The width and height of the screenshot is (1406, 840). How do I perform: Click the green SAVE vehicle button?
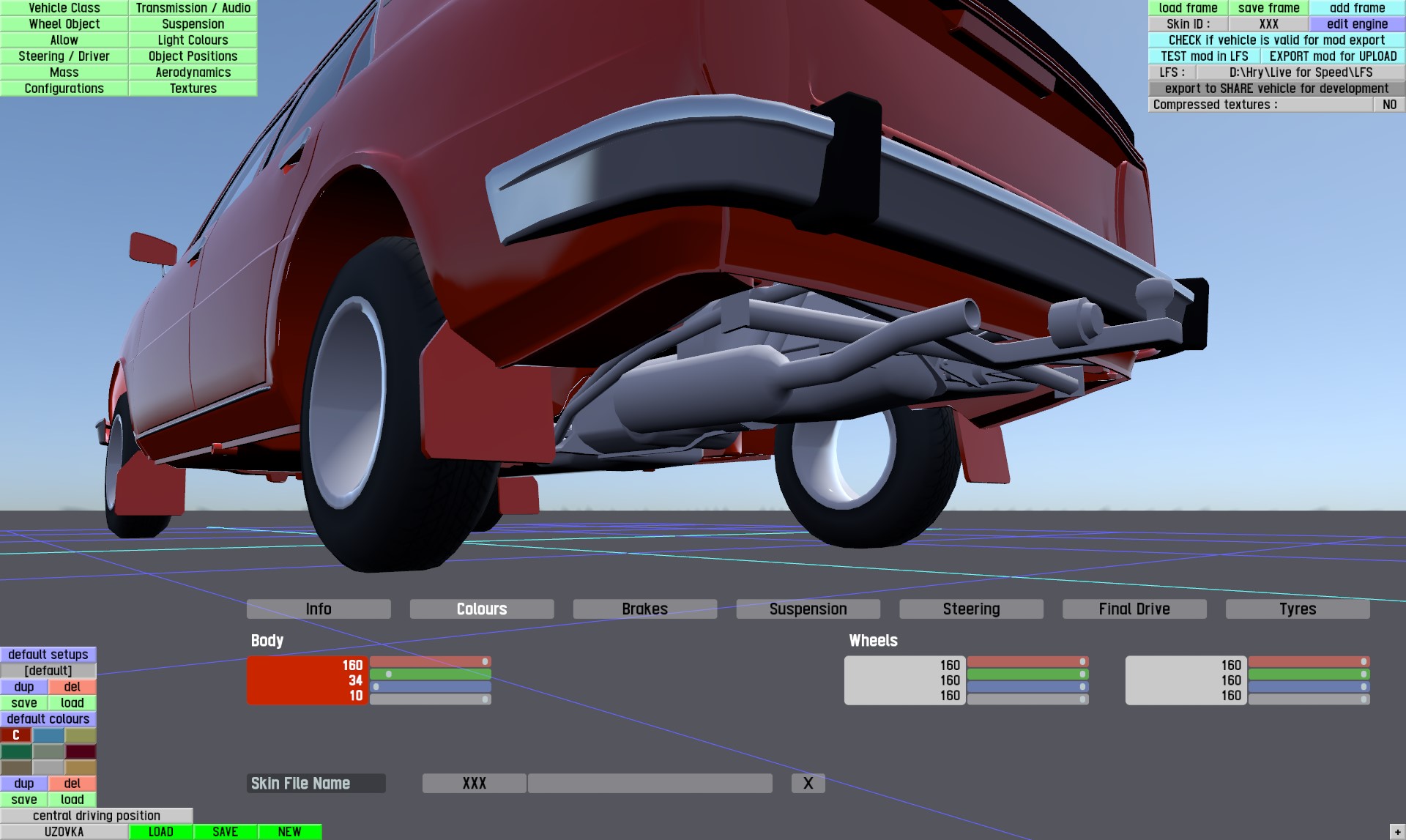[225, 832]
